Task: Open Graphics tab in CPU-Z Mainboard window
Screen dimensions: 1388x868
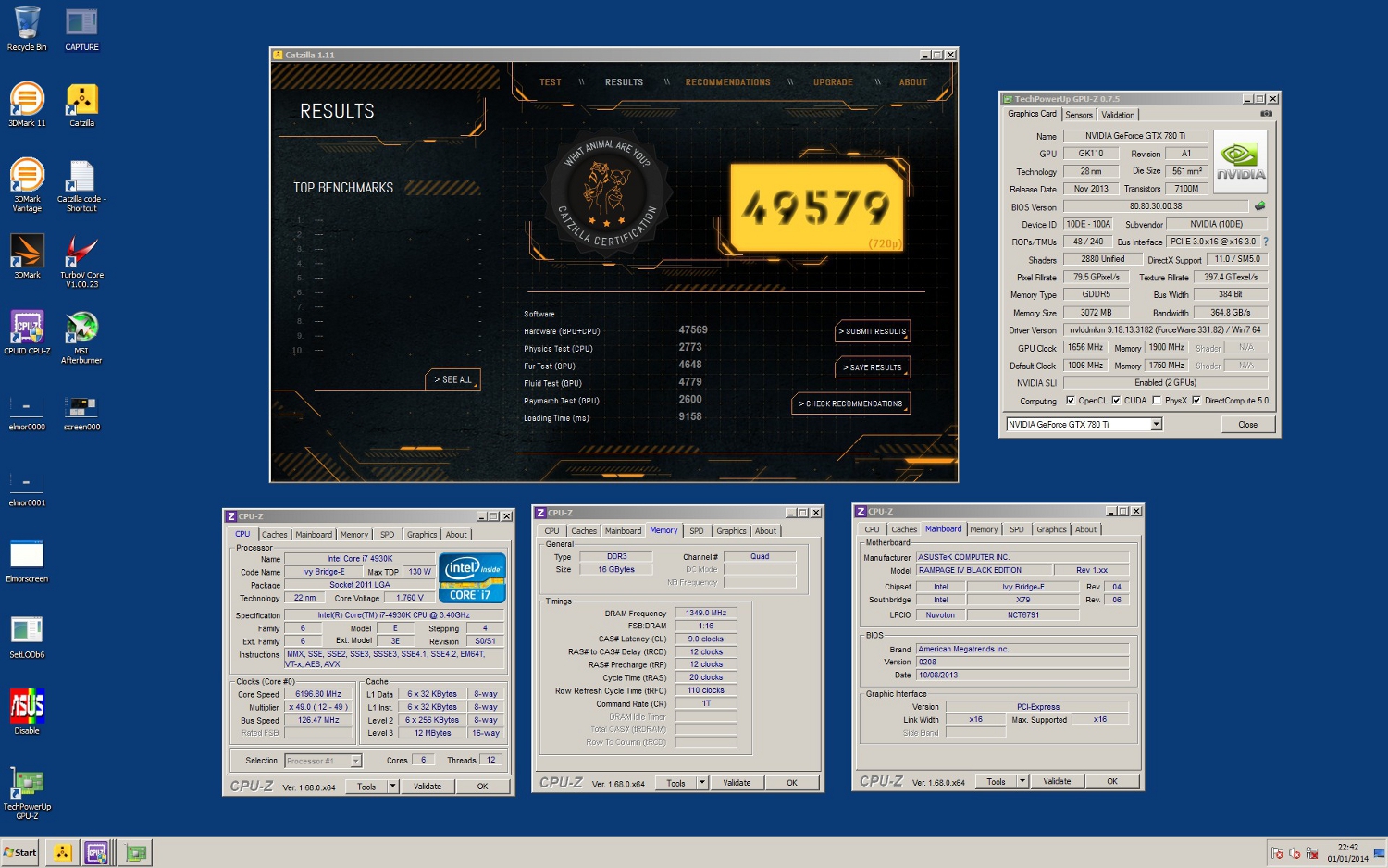Action: pyautogui.click(x=1051, y=530)
